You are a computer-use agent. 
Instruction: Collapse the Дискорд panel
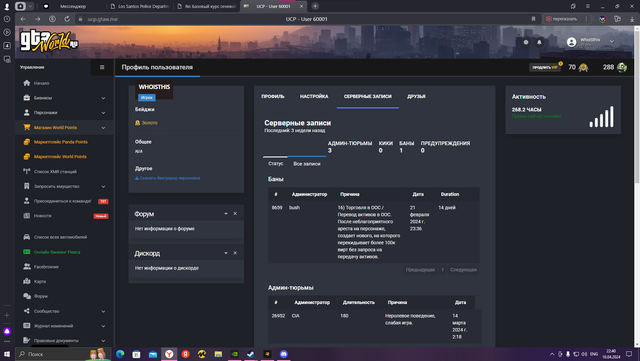[226, 253]
